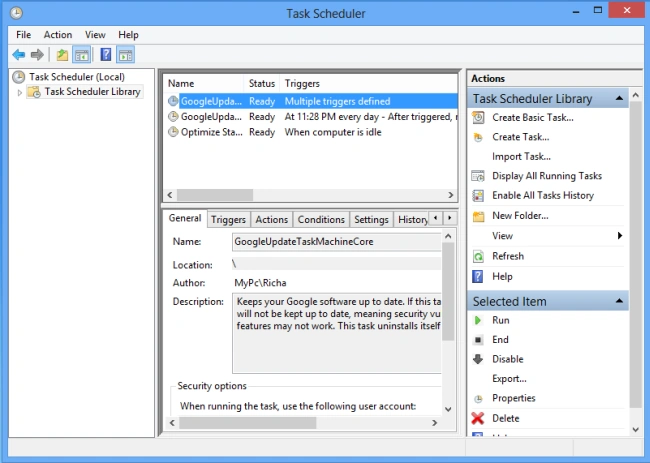Image resolution: width=650 pixels, height=463 pixels.
Task: Click the Task Scheduler title bar clock icon
Action: (x=16, y=13)
